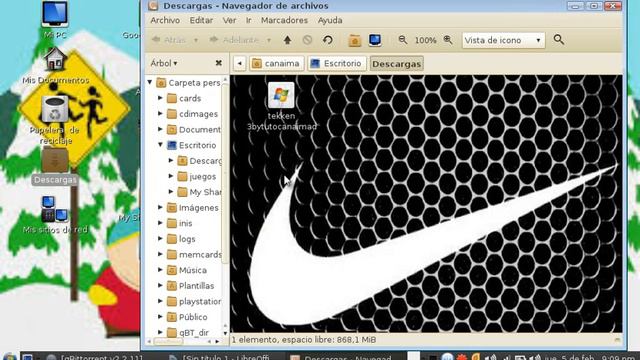Expand the Imágenes folder node
This screenshot has height=360, width=640.
[160, 207]
